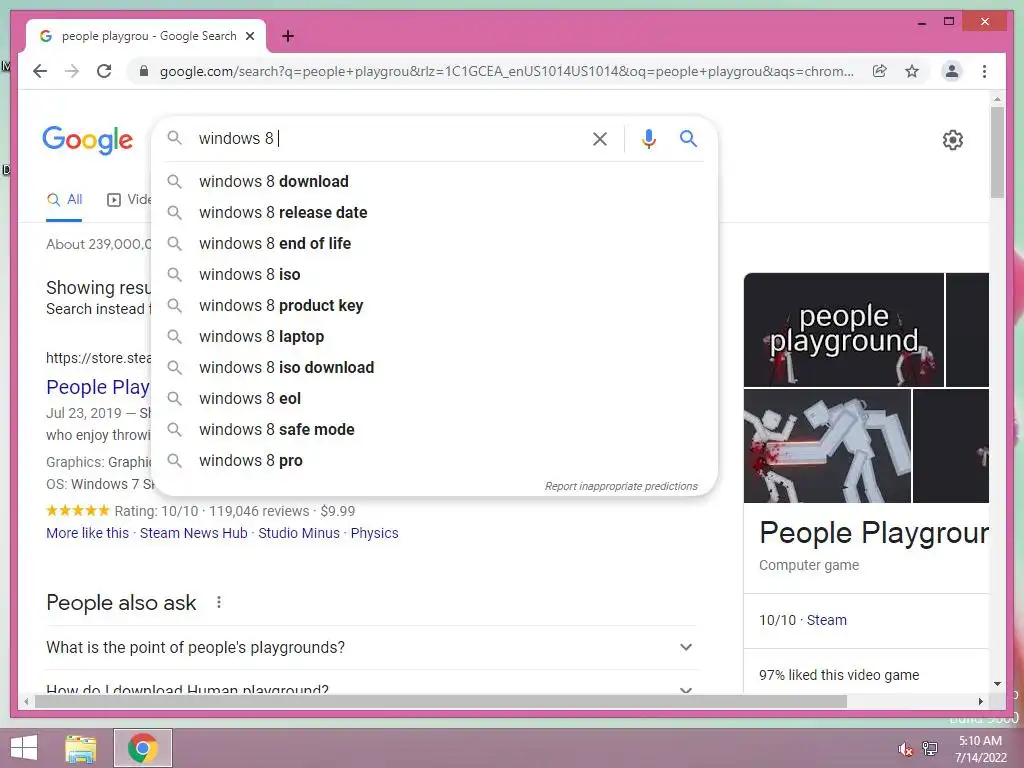Image resolution: width=1024 pixels, height=768 pixels.
Task: Open the Windows Start button
Action: (x=24, y=748)
